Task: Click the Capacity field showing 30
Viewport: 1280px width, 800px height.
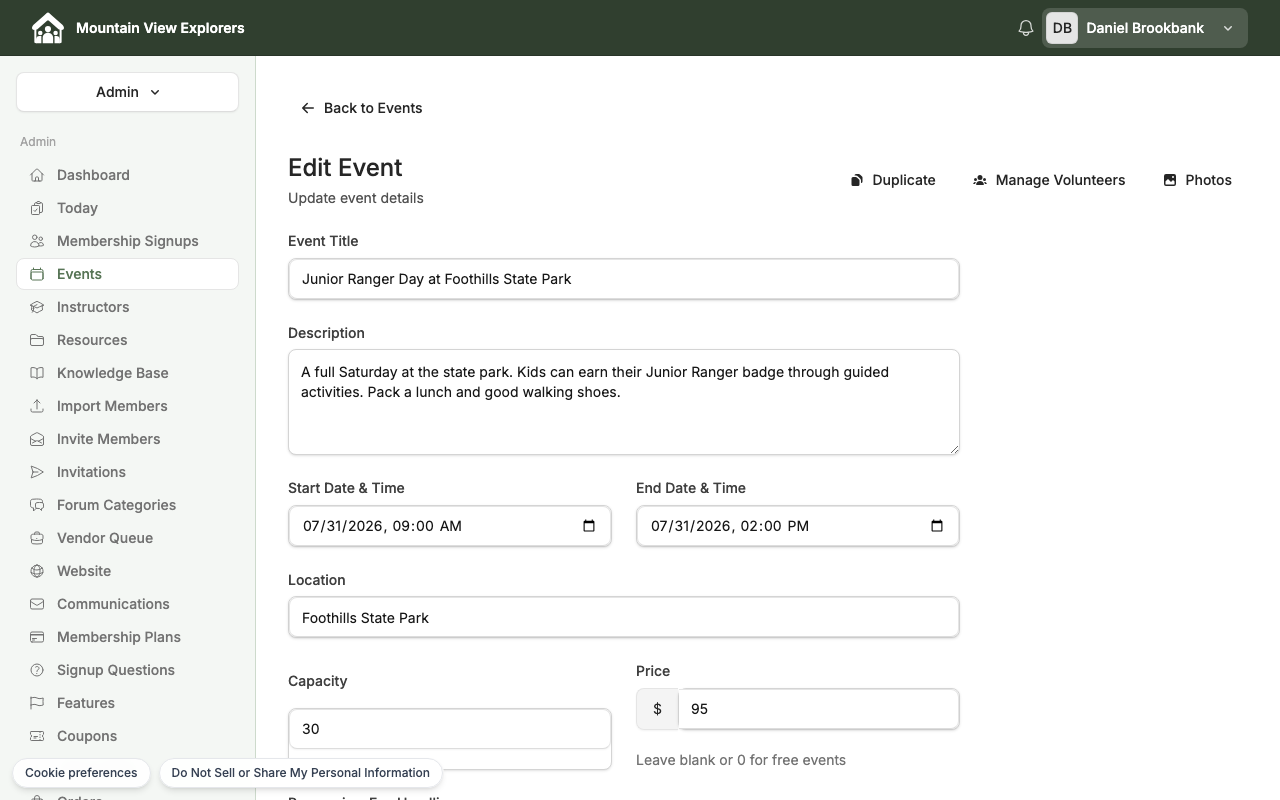Action: pyautogui.click(x=449, y=729)
